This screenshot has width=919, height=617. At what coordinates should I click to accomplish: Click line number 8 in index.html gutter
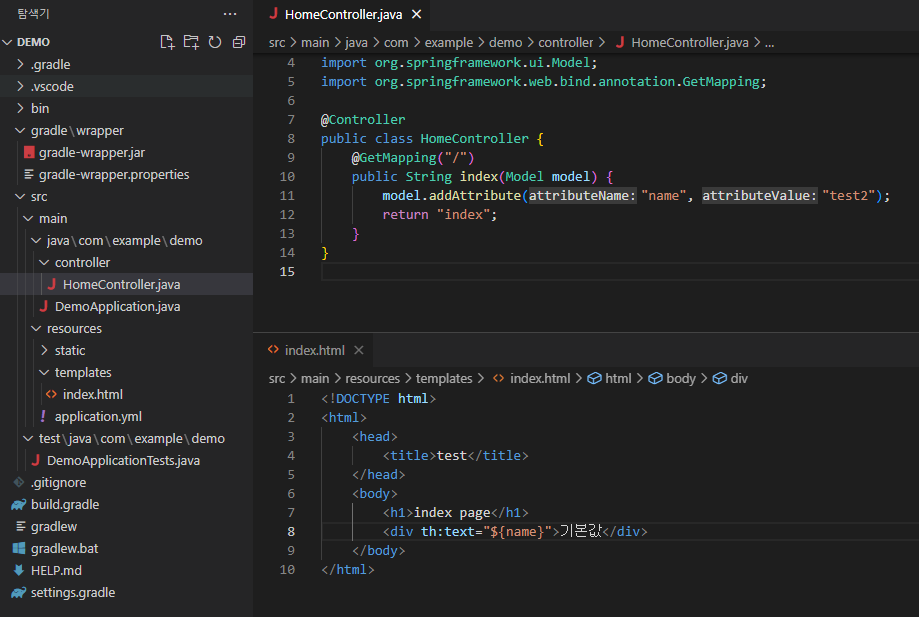291,531
